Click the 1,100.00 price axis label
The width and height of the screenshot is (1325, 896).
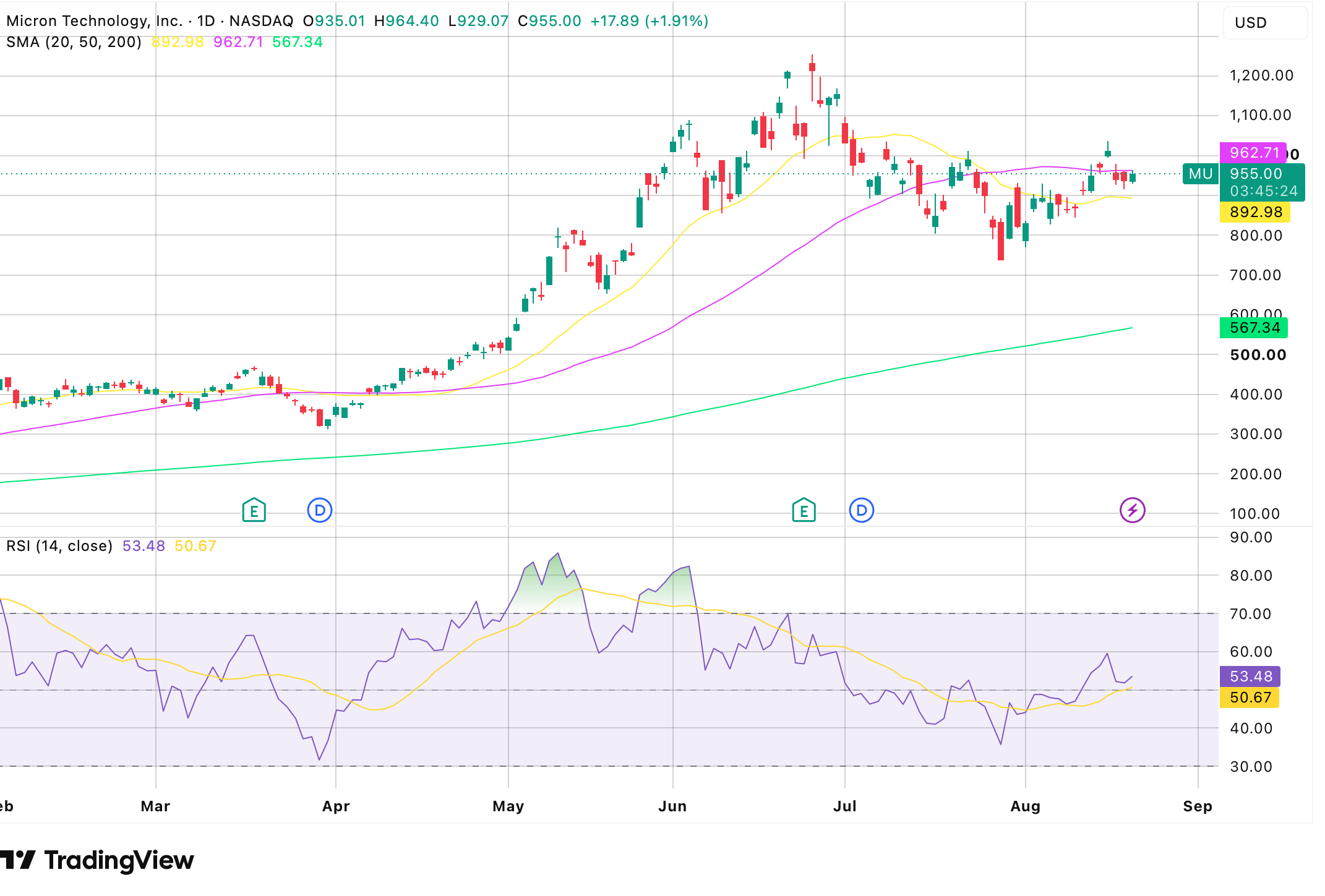1260,115
